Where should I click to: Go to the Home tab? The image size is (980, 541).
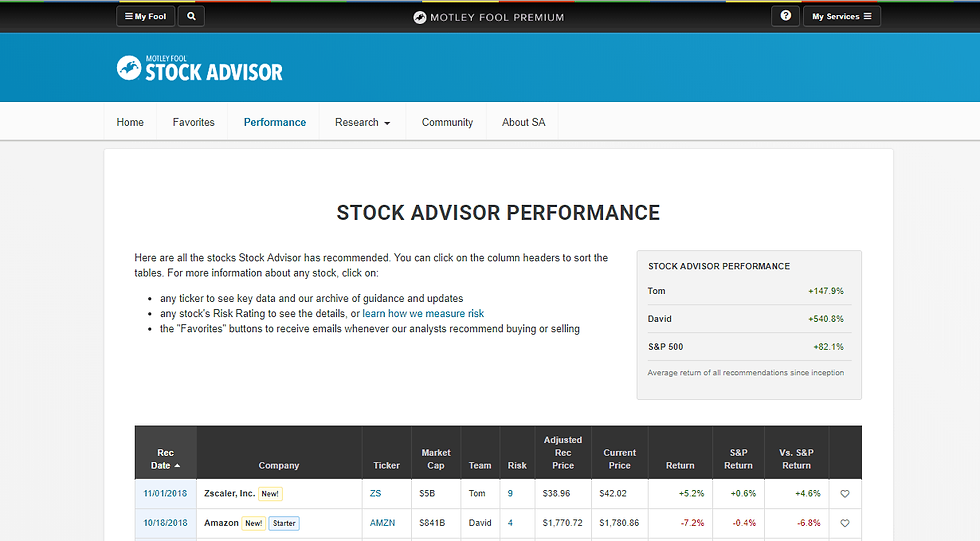tap(130, 122)
